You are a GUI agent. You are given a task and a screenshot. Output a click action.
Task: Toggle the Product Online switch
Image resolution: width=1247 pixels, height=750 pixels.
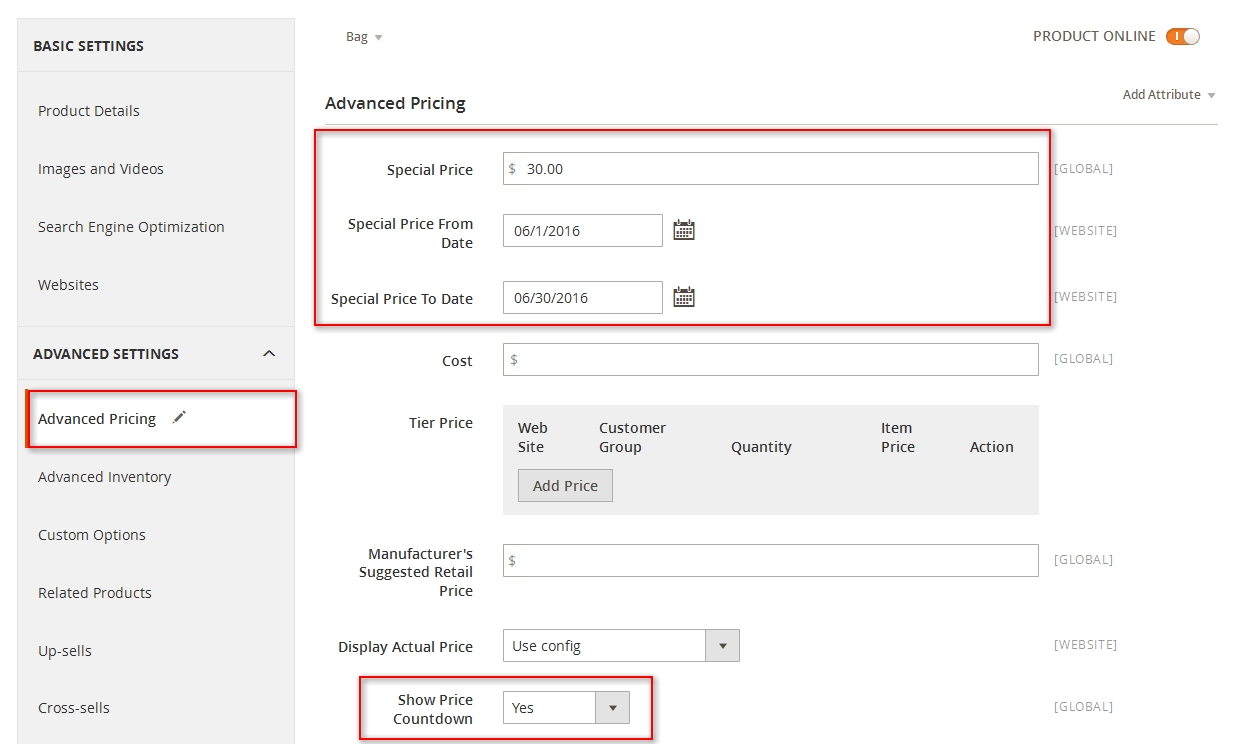pyautogui.click(x=1182, y=37)
